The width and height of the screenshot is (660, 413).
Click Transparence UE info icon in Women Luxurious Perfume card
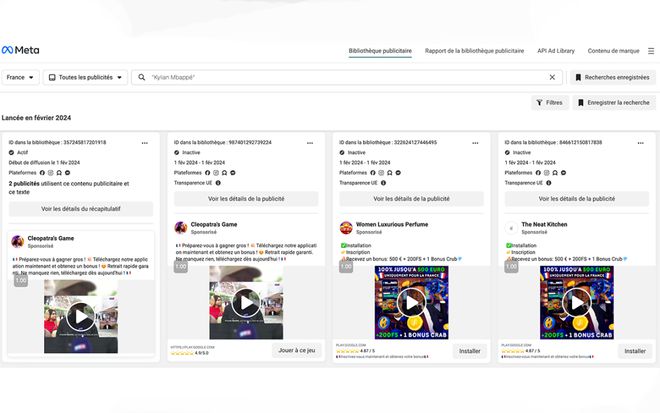383,183
